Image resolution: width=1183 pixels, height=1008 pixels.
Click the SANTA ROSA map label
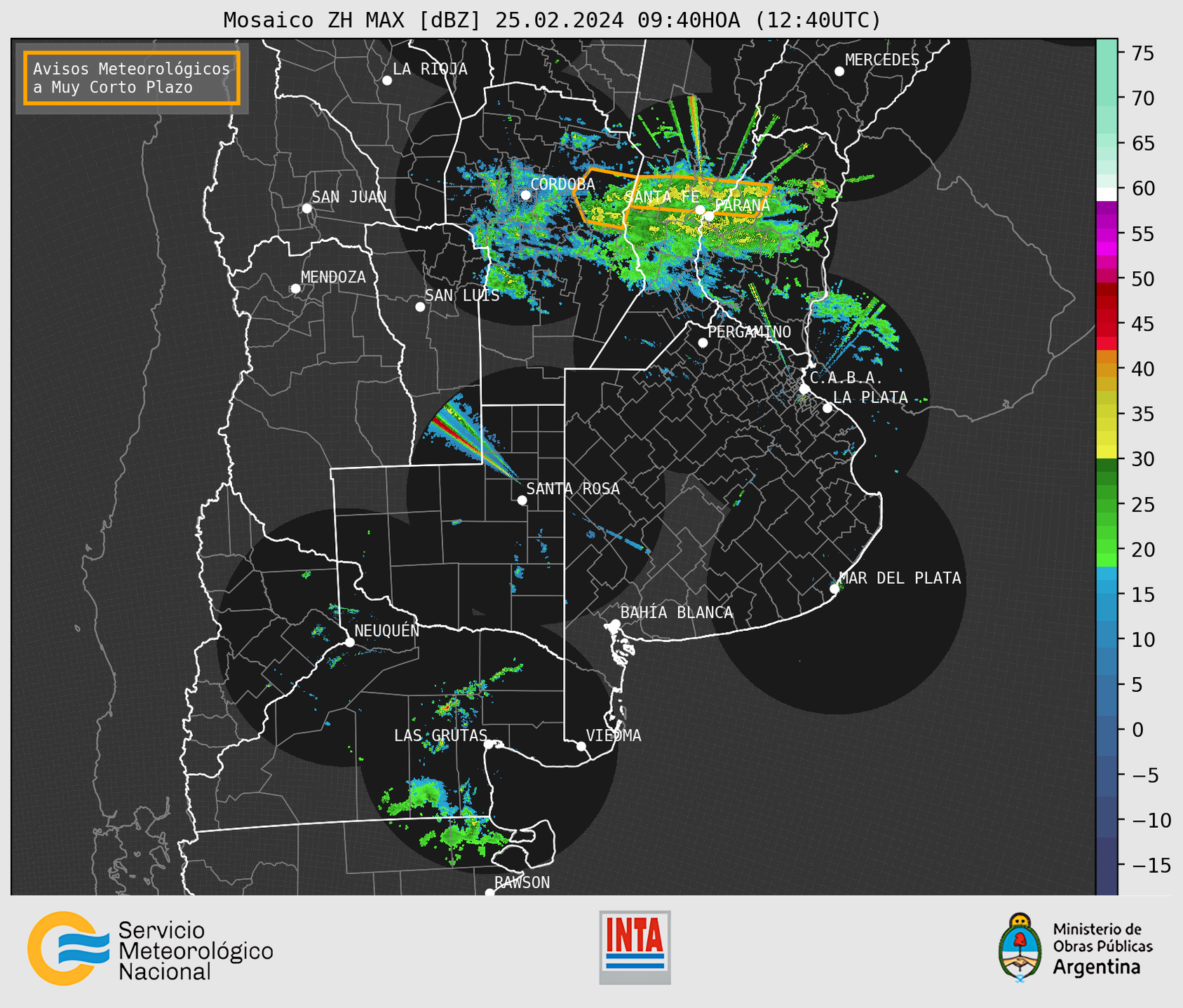tap(573, 489)
